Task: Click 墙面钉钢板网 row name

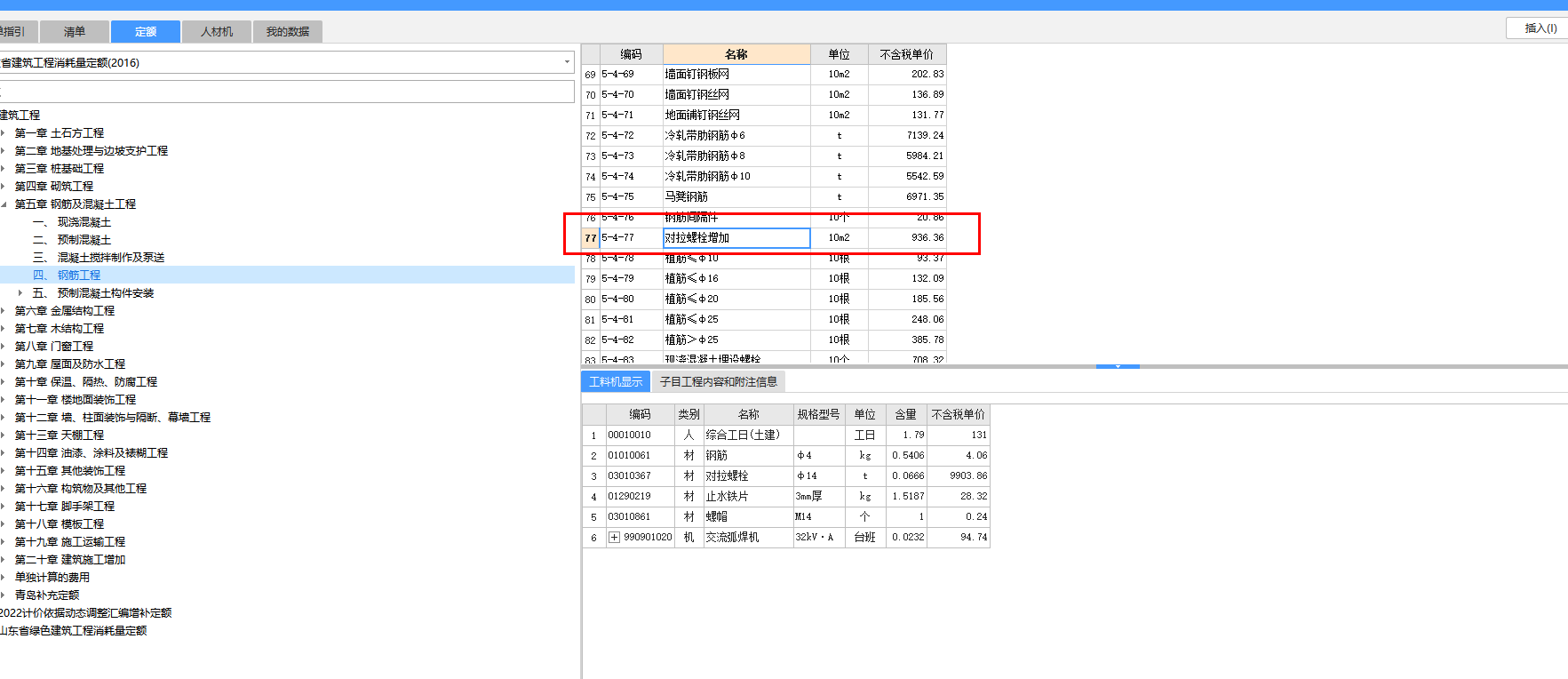Action: 697,75
